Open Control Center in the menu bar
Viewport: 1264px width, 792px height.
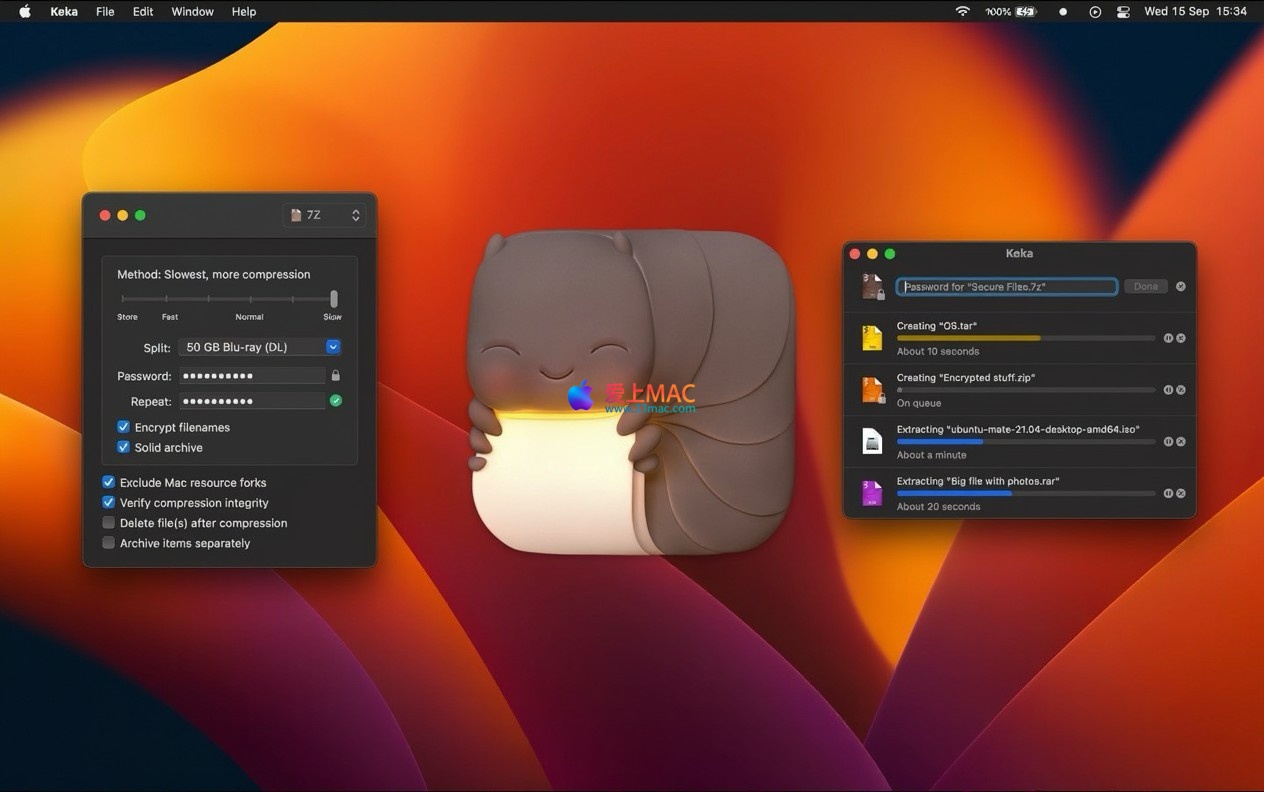1123,12
